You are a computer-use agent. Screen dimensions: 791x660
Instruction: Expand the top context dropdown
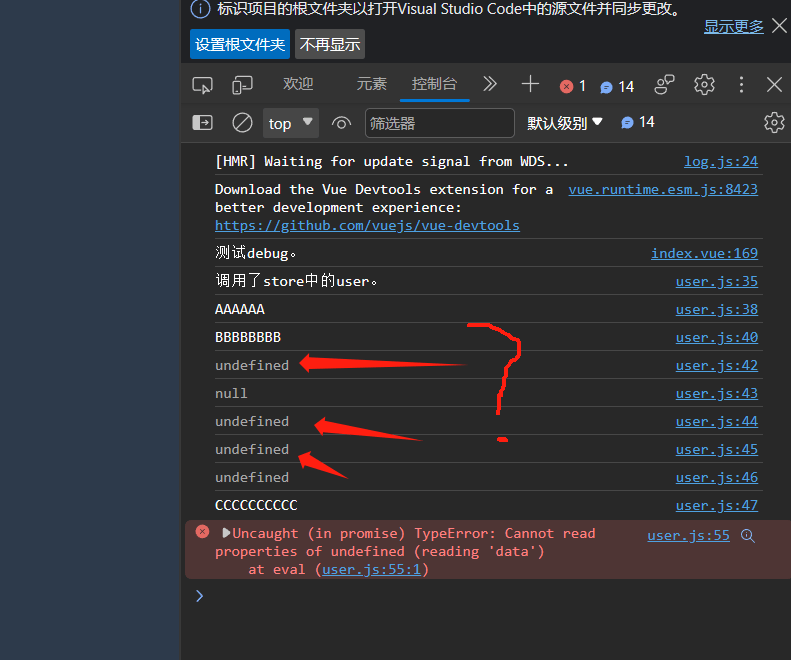pos(291,123)
